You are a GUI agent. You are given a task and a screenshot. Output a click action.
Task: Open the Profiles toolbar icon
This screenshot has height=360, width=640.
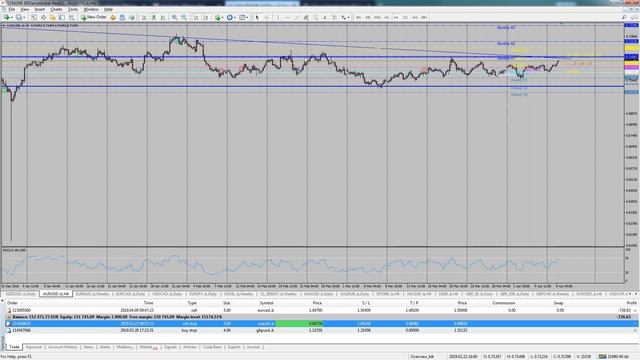point(19,18)
